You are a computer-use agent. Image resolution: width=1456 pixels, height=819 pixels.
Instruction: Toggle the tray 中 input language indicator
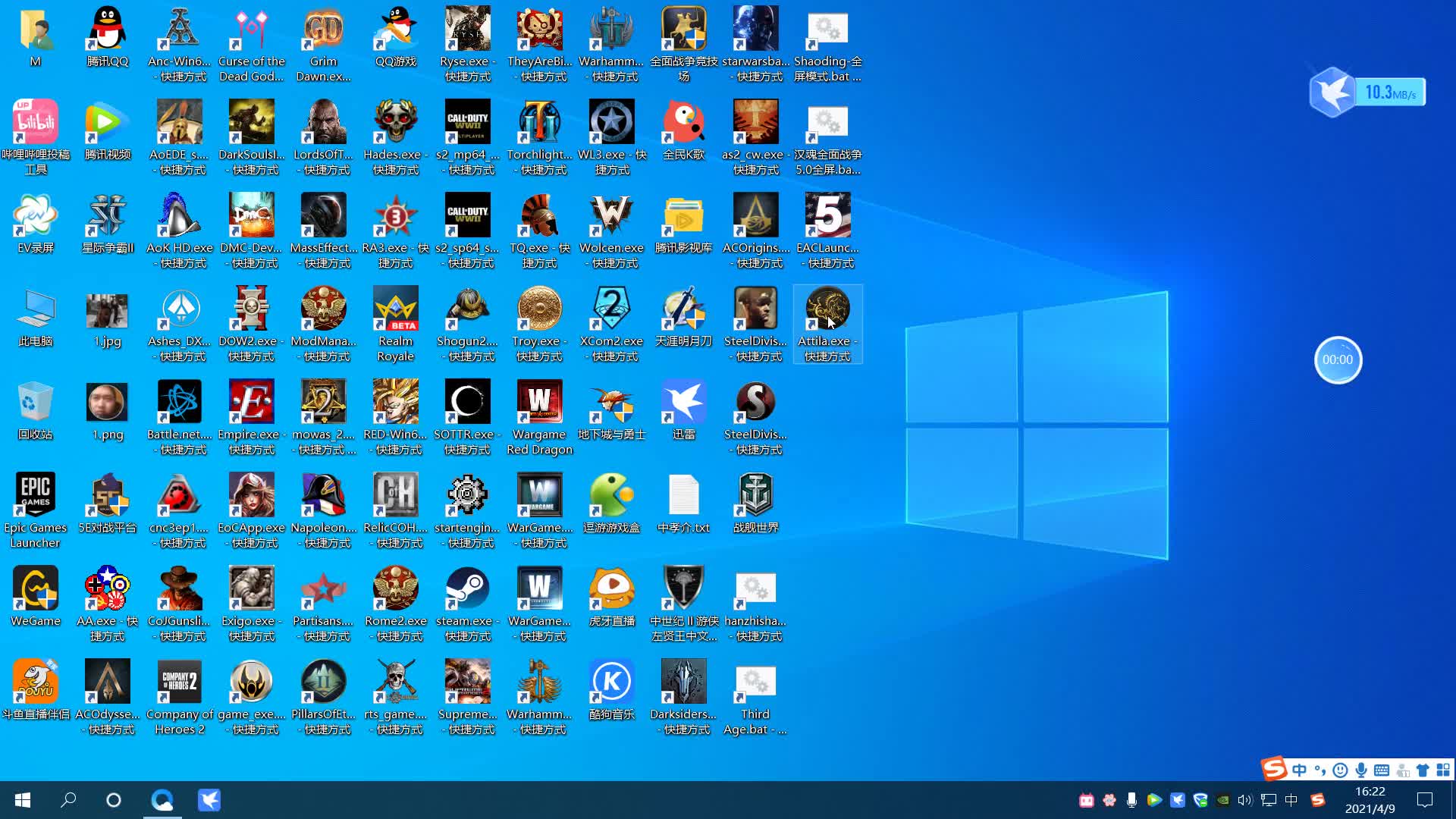point(1291,800)
